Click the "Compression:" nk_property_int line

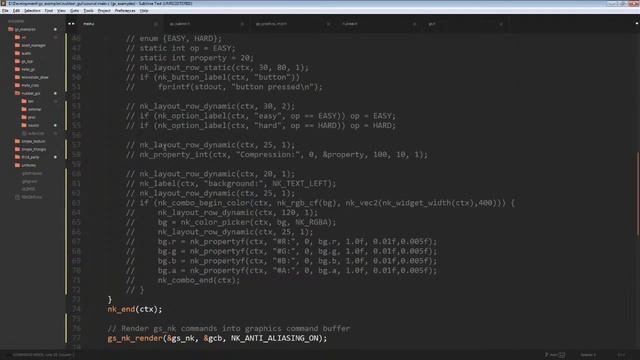tap(277, 155)
